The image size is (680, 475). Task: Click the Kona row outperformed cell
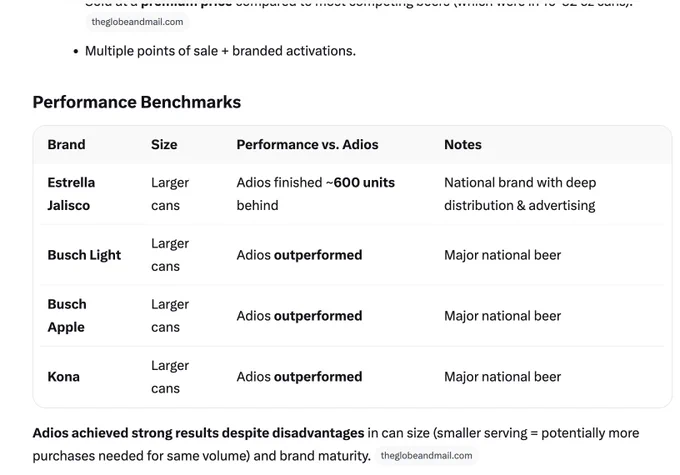point(299,377)
